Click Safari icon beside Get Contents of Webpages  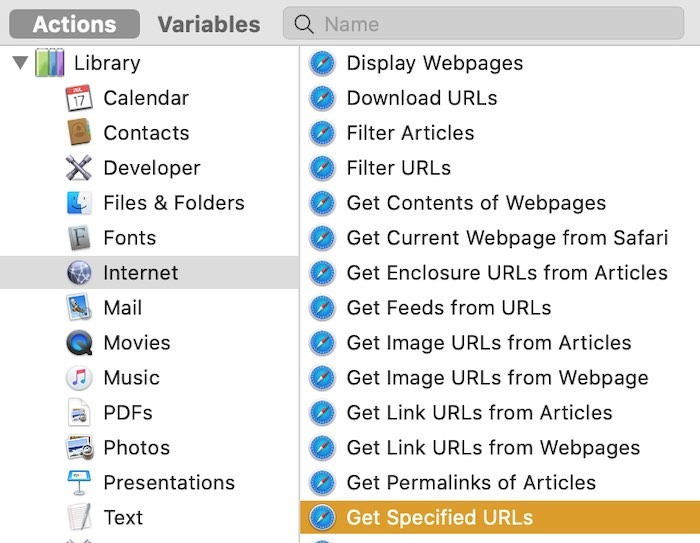(322, 203)
